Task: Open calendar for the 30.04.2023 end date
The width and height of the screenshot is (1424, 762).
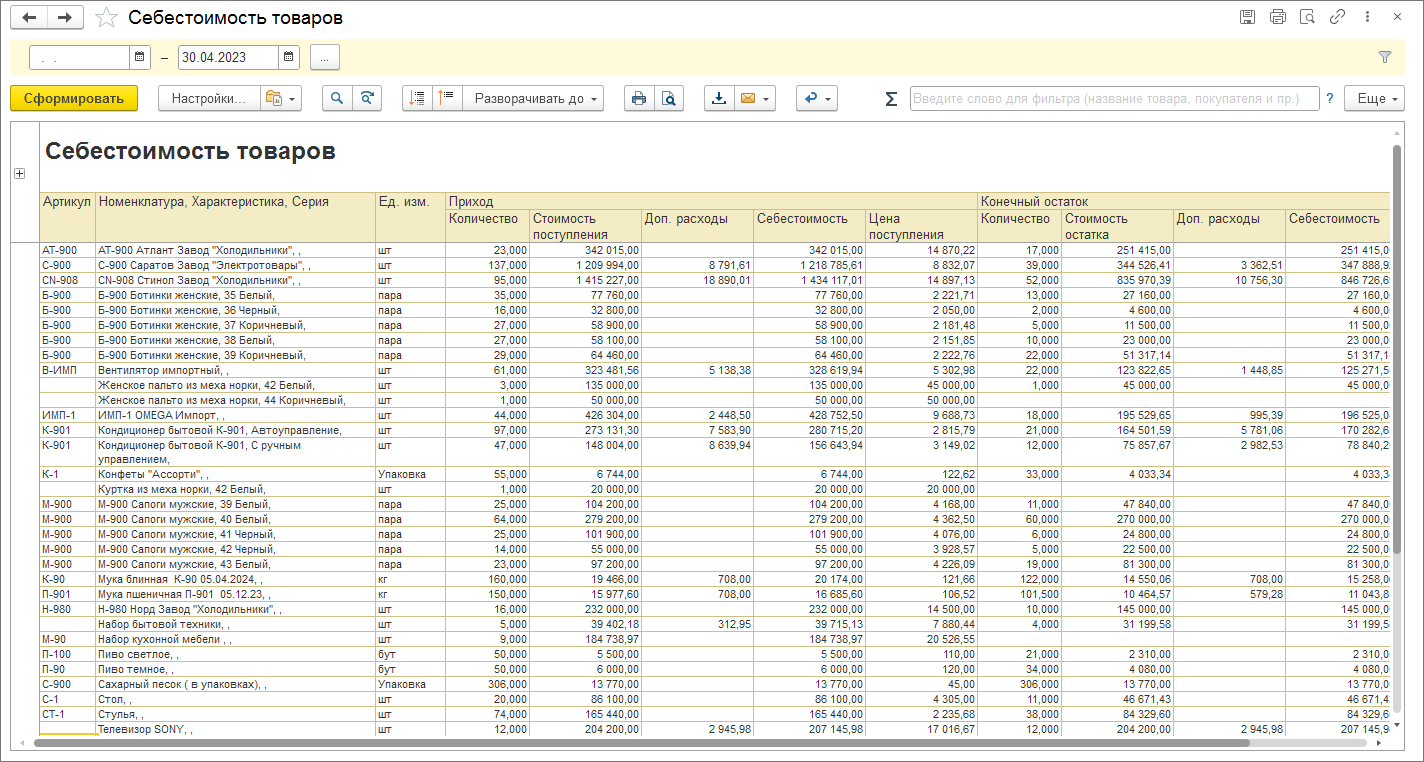Action: 288,57
